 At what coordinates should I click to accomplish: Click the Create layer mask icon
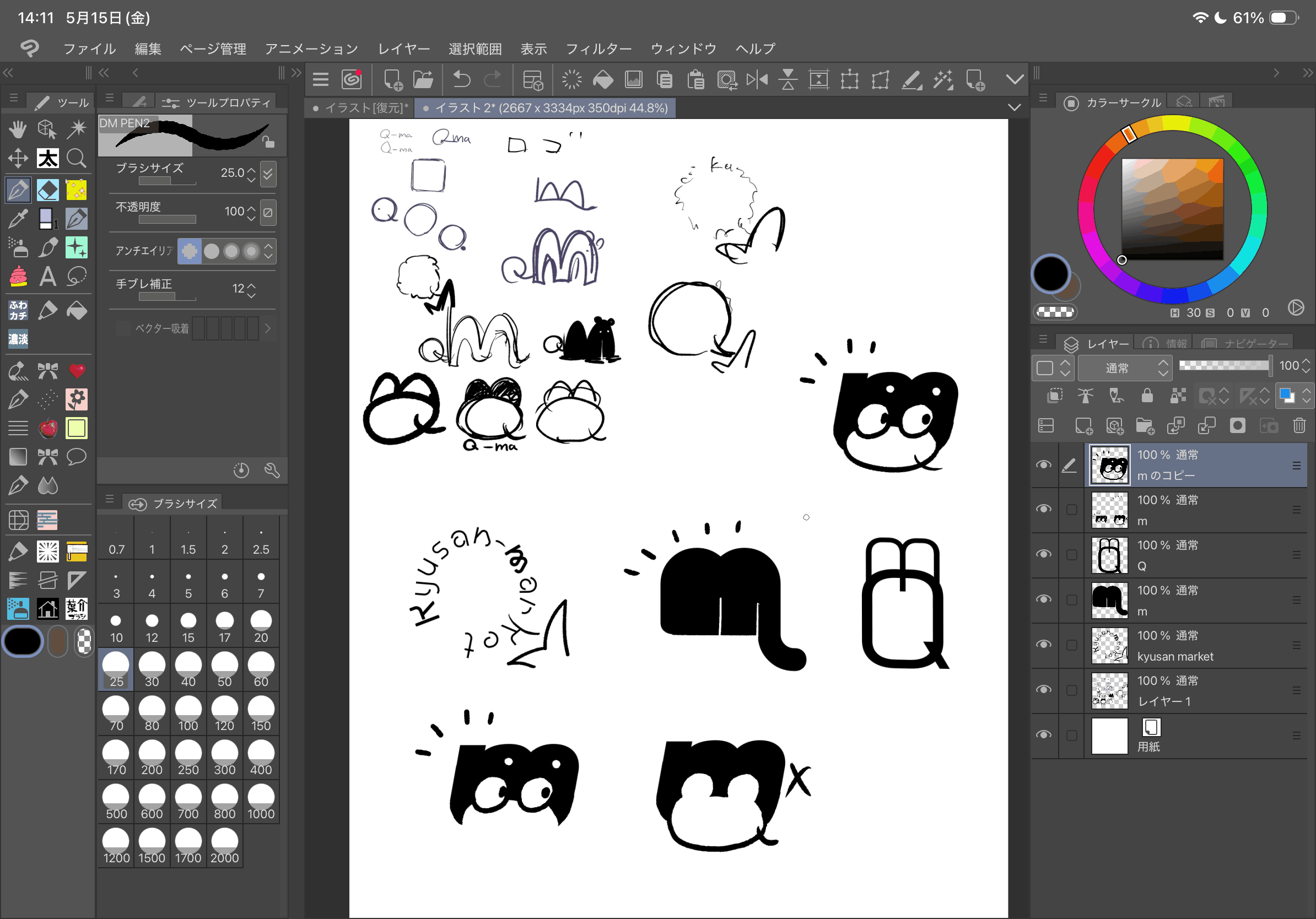click(1238, 425)
